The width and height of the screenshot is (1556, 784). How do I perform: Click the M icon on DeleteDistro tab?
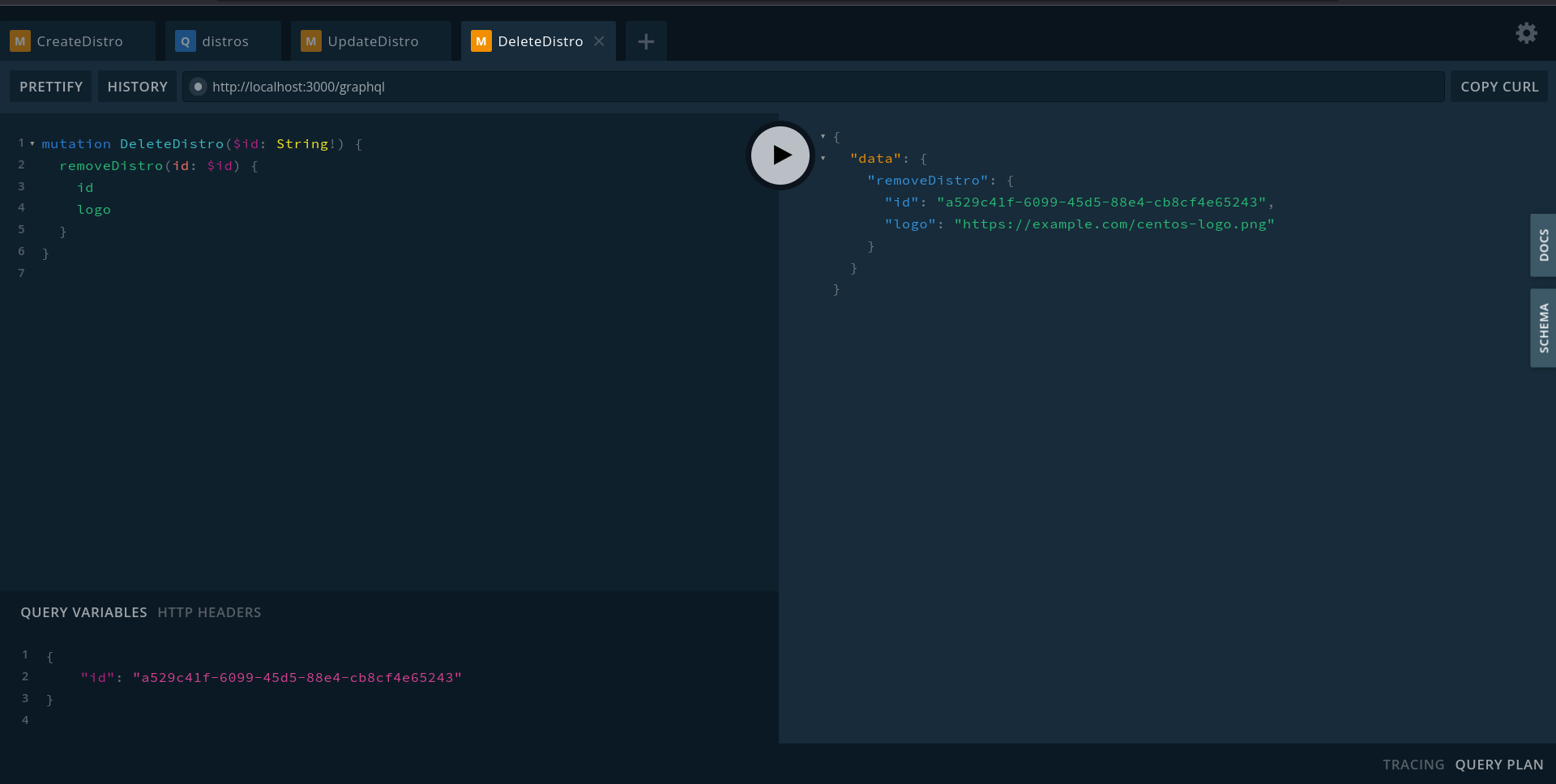click(481, 41)
